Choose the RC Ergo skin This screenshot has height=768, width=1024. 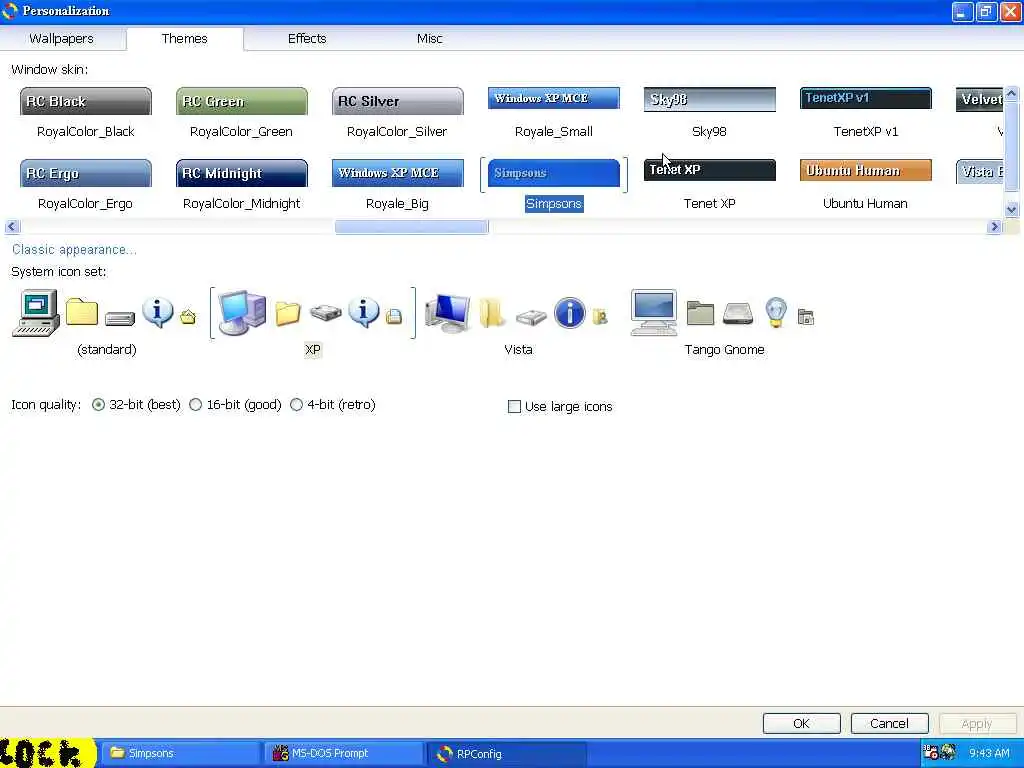86,173
